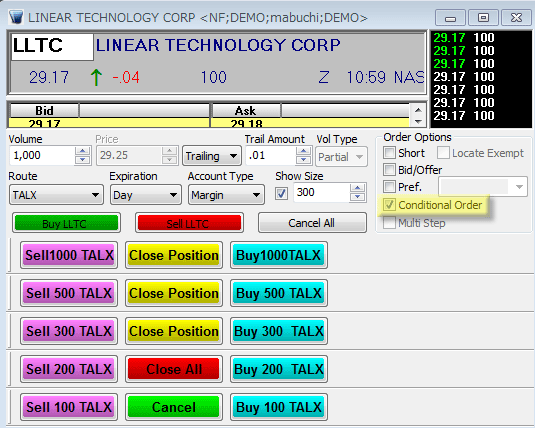
Task: Click the app icon in the title bar
Action: point(16,17)
